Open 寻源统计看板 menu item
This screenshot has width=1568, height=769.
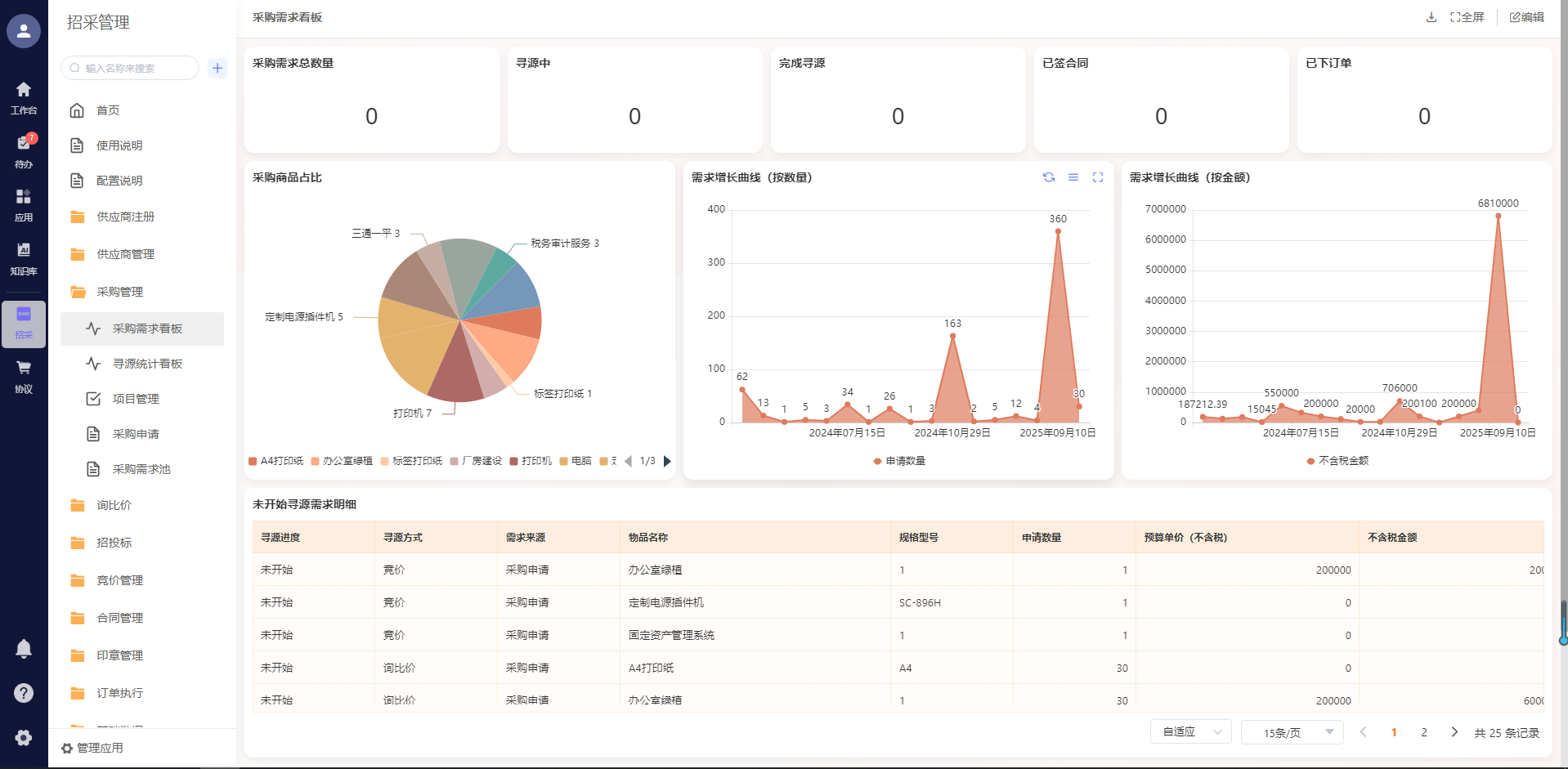pyautogui.click(x=147, y=364)
